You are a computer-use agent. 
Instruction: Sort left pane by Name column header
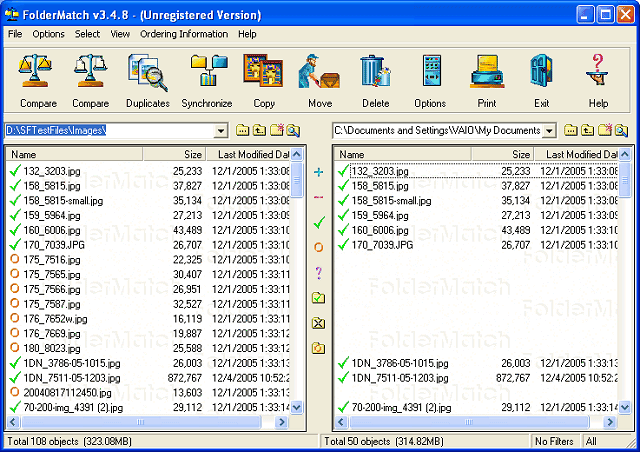click(74, 154)
